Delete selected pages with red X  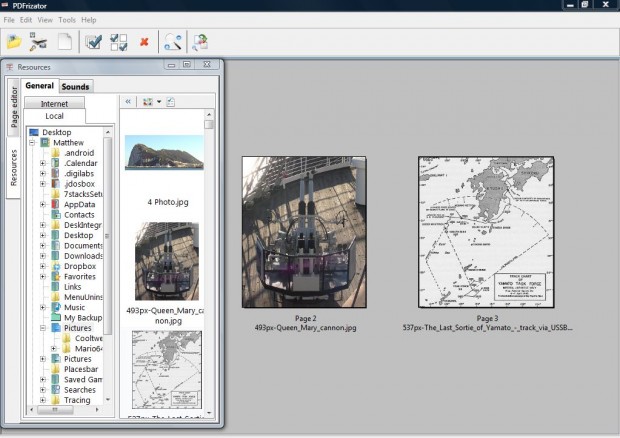144,42
